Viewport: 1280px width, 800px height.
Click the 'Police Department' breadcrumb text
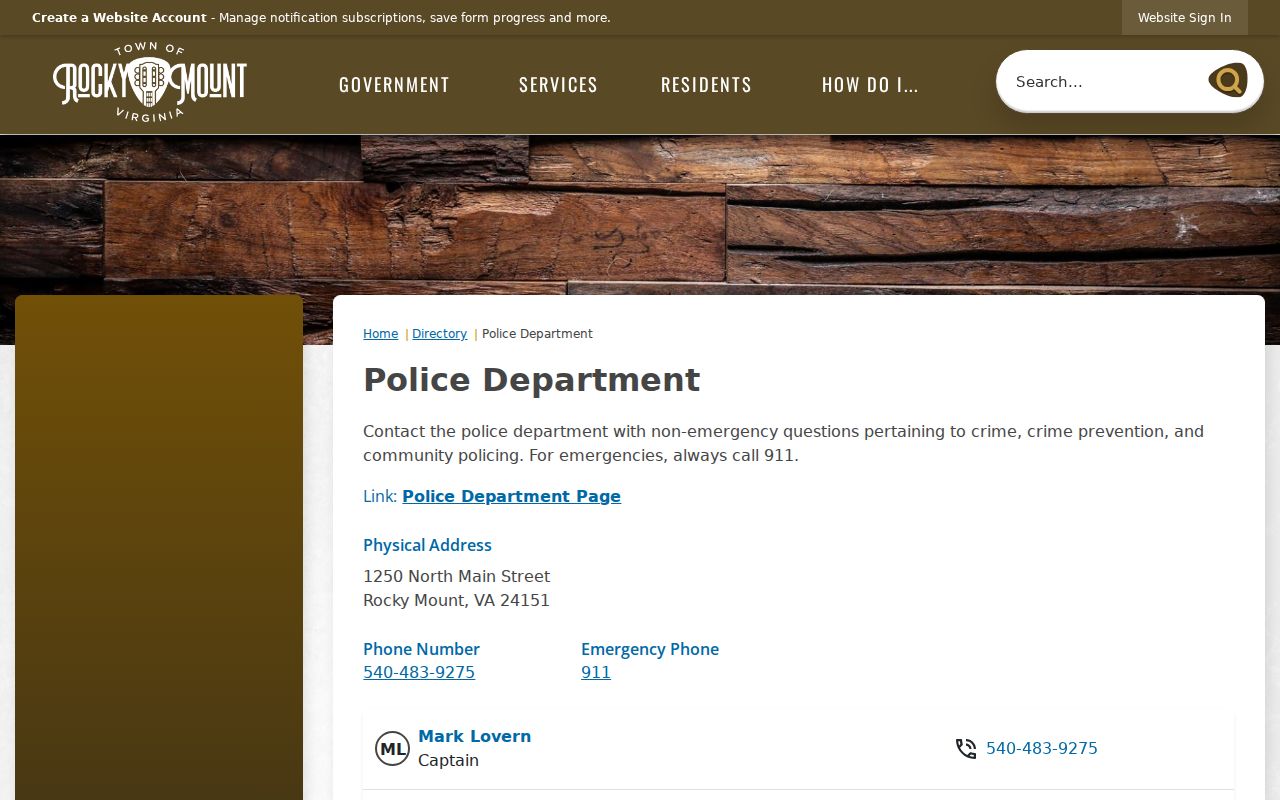(537, 334)
